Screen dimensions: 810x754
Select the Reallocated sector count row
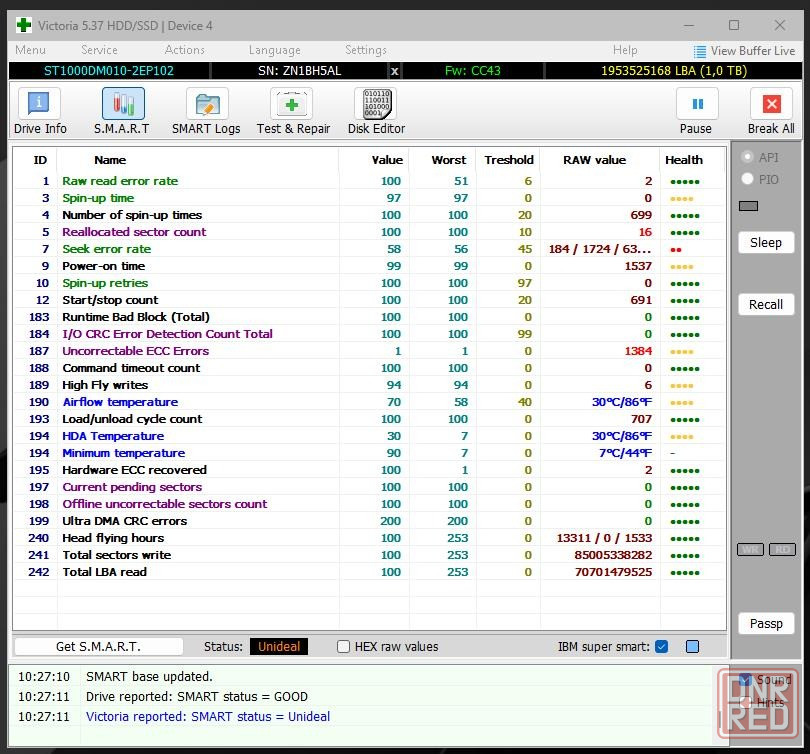pyautogui.click(x=134, y=232)
